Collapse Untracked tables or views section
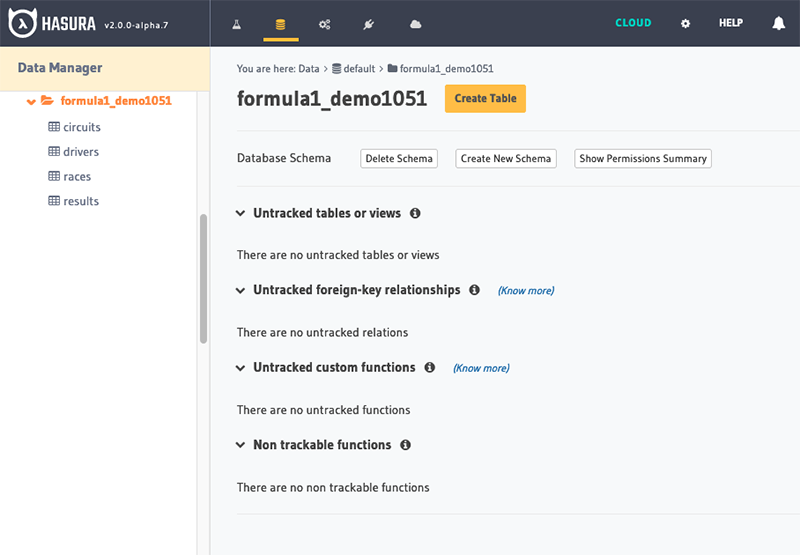This screenshot has width=800, height=555. click(x=240, y=213)
